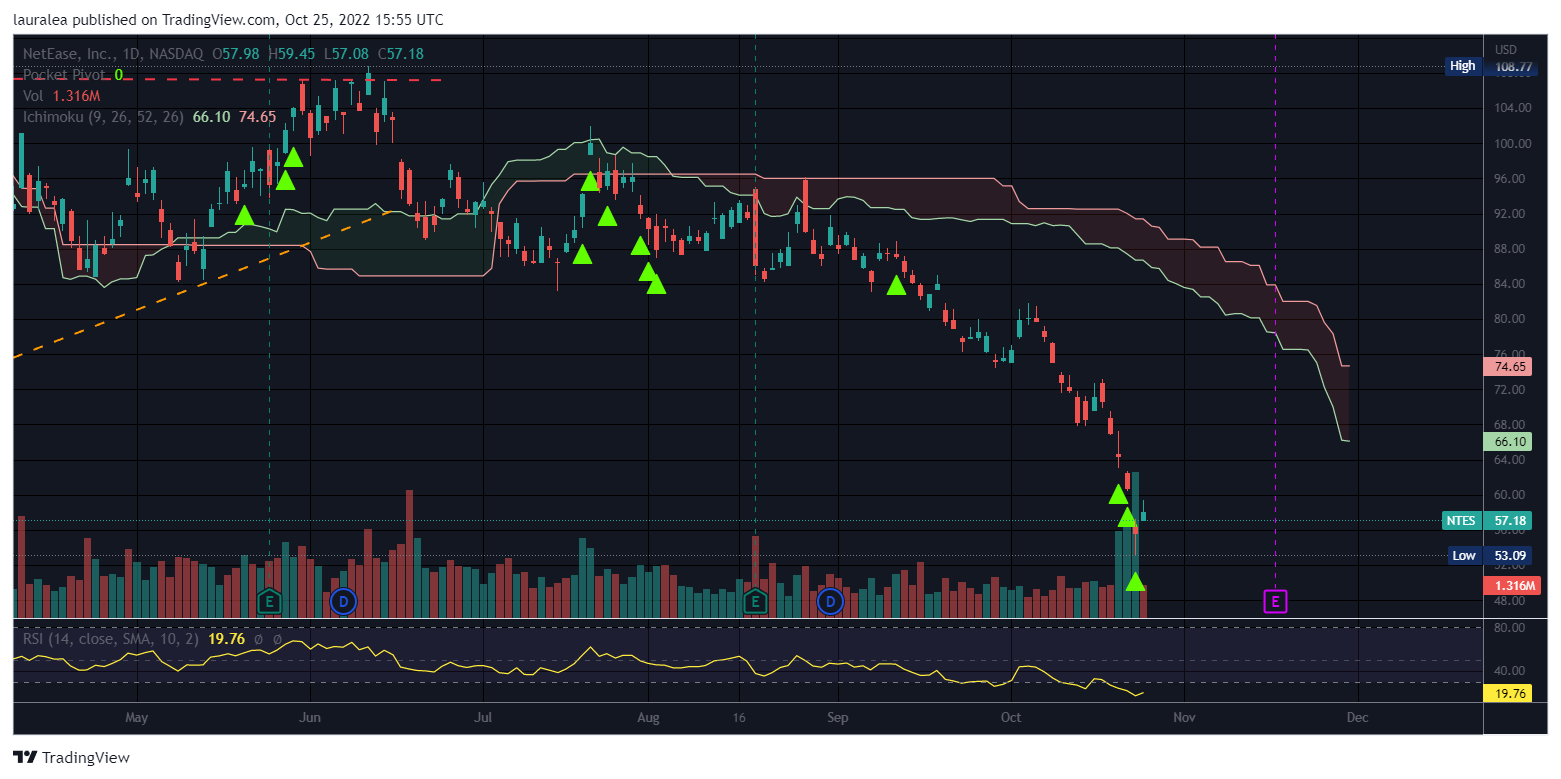Click the 108.77 high price tag
The width and height of the screenshot is (1561, 779).
point(1513,66)
